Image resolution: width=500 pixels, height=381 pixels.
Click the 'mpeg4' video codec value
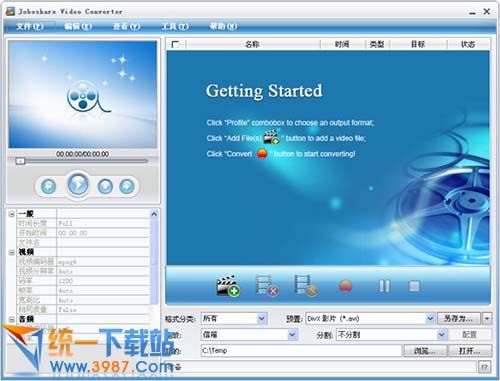tap(67, 262)
